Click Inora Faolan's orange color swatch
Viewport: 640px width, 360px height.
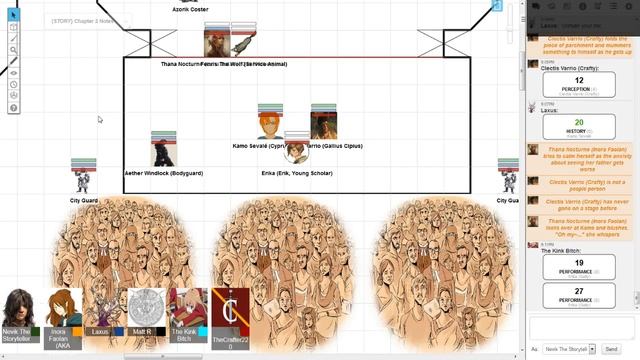point(77,331)
